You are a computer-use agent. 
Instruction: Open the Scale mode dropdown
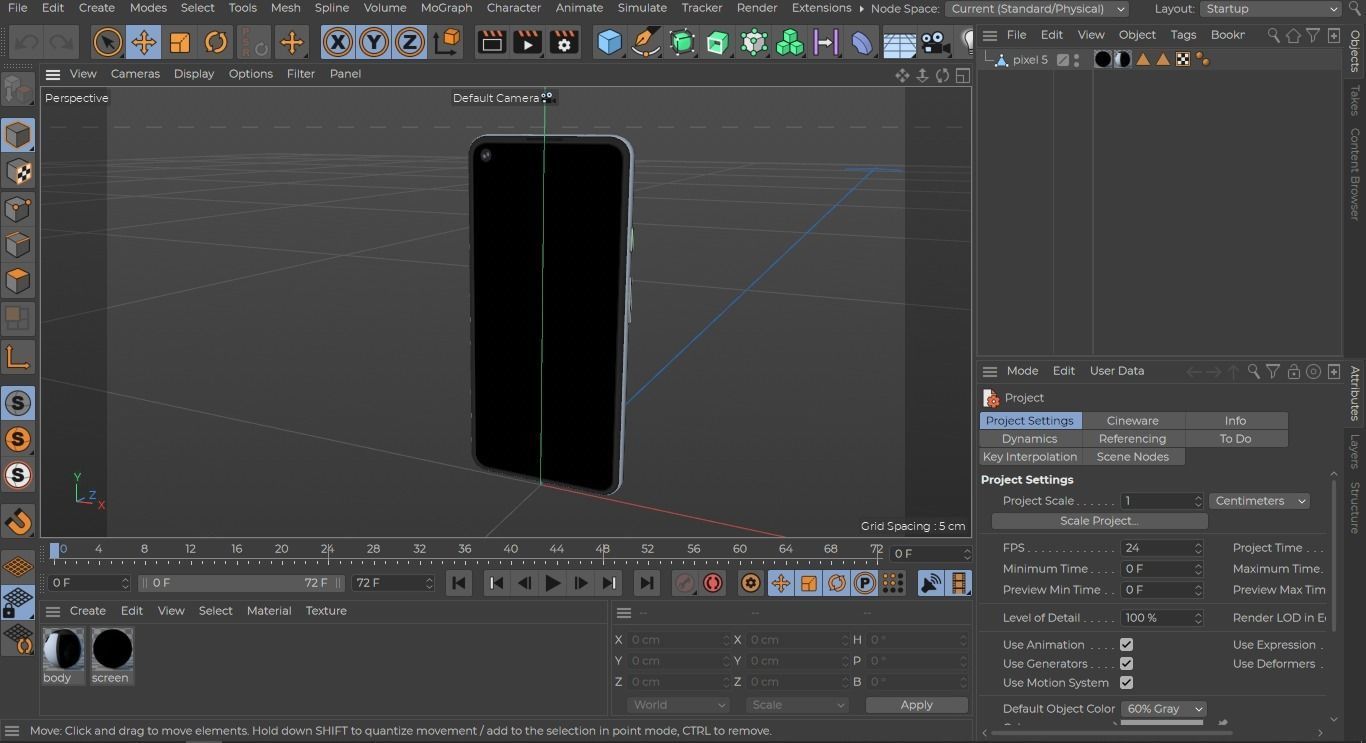[x=796, y=705]
